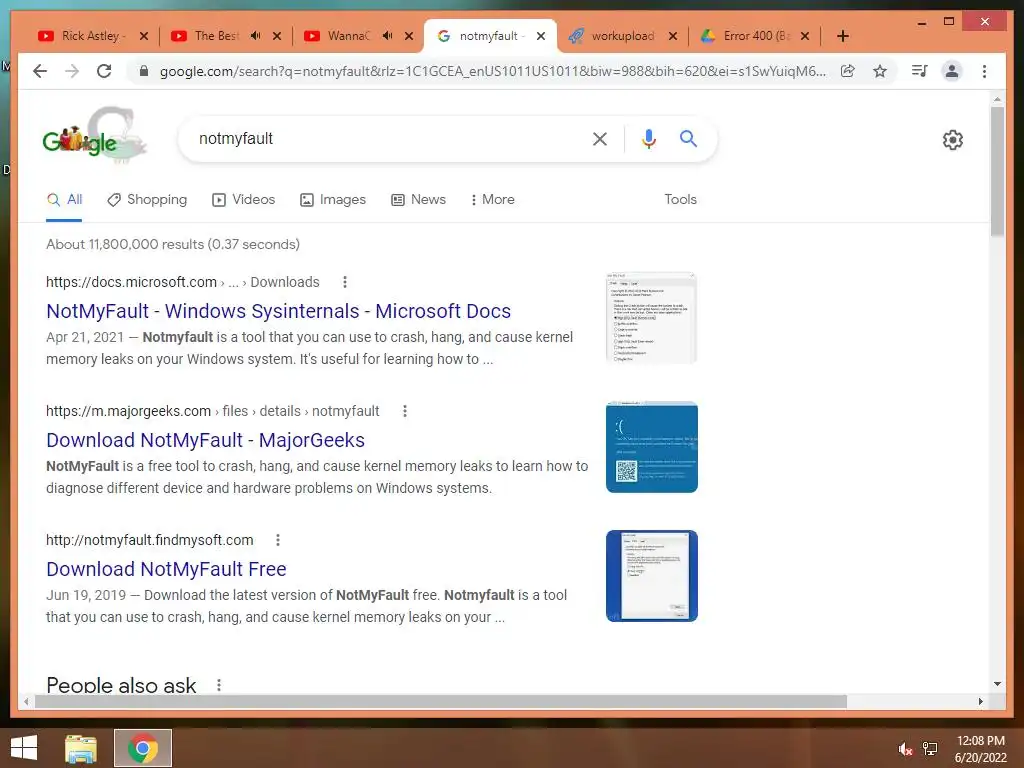Close the Error 400 tab
Image resolution: width=1024 pixels, height=768 pixels.
(805, 36)
